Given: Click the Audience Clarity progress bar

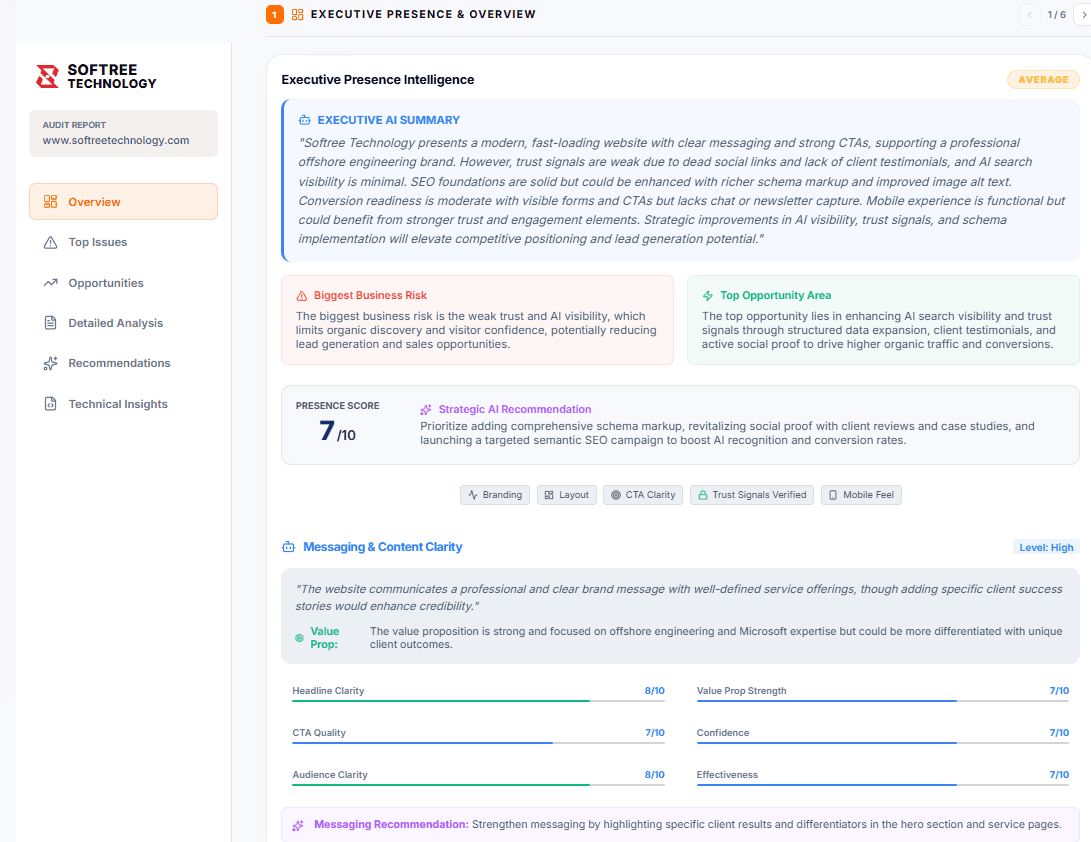Looking at the screenshot, I should 478,784.
